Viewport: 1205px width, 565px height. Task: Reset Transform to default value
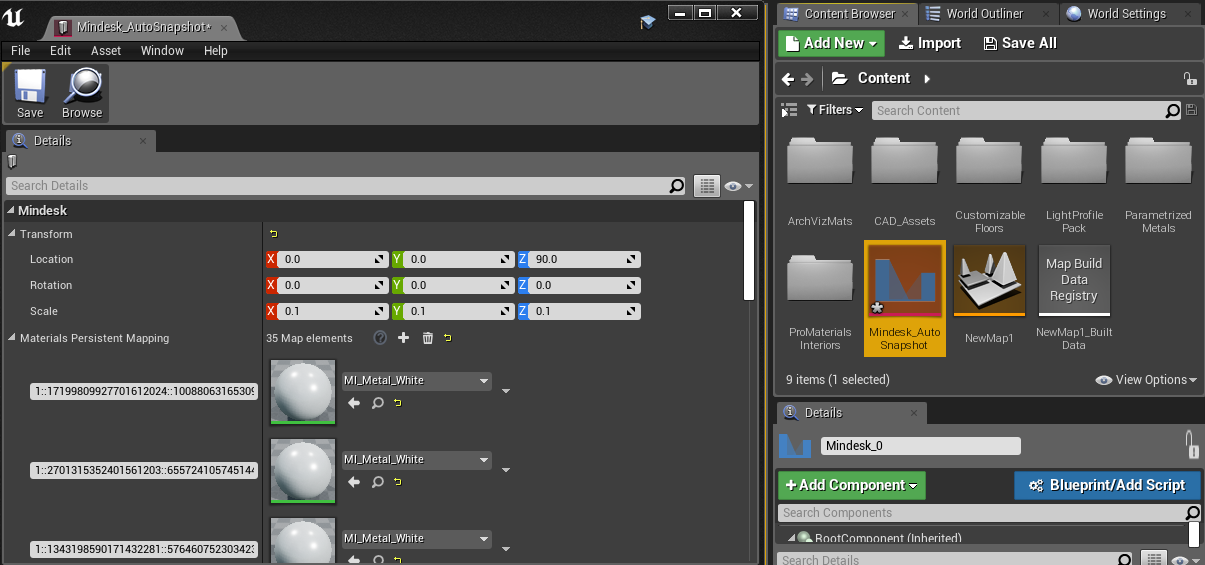[273, 234]
